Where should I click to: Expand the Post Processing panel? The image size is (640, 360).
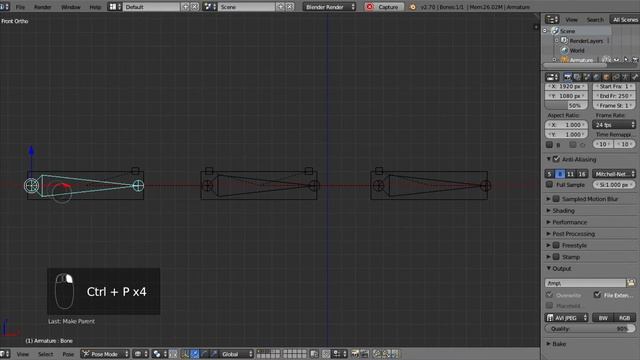573,234
